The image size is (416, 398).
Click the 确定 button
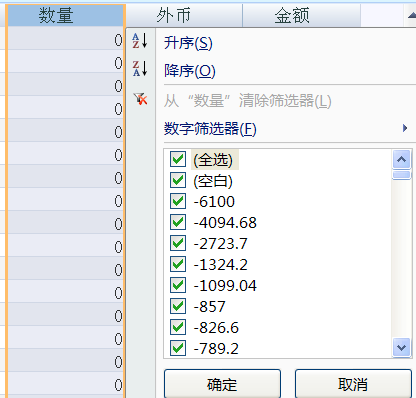click(222, 384)
